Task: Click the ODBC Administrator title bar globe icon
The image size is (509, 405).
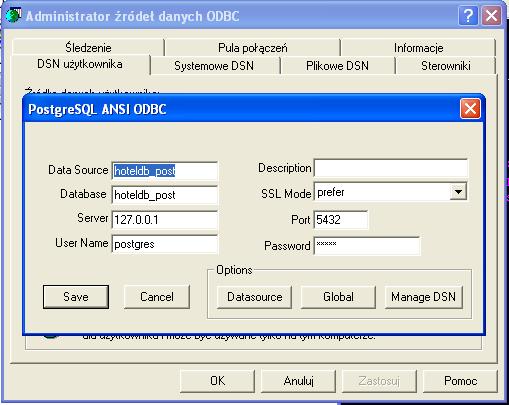Action: point(13,15)
